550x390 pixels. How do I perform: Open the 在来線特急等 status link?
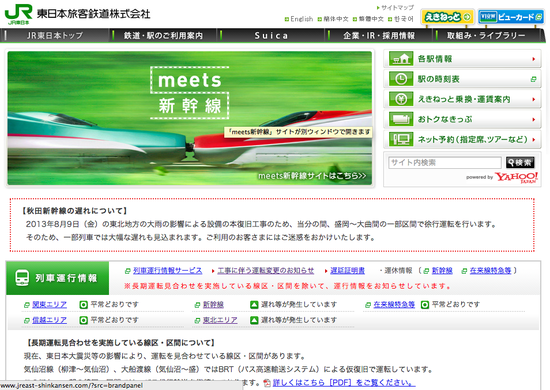pyautogui.click(x=394, y=304)
